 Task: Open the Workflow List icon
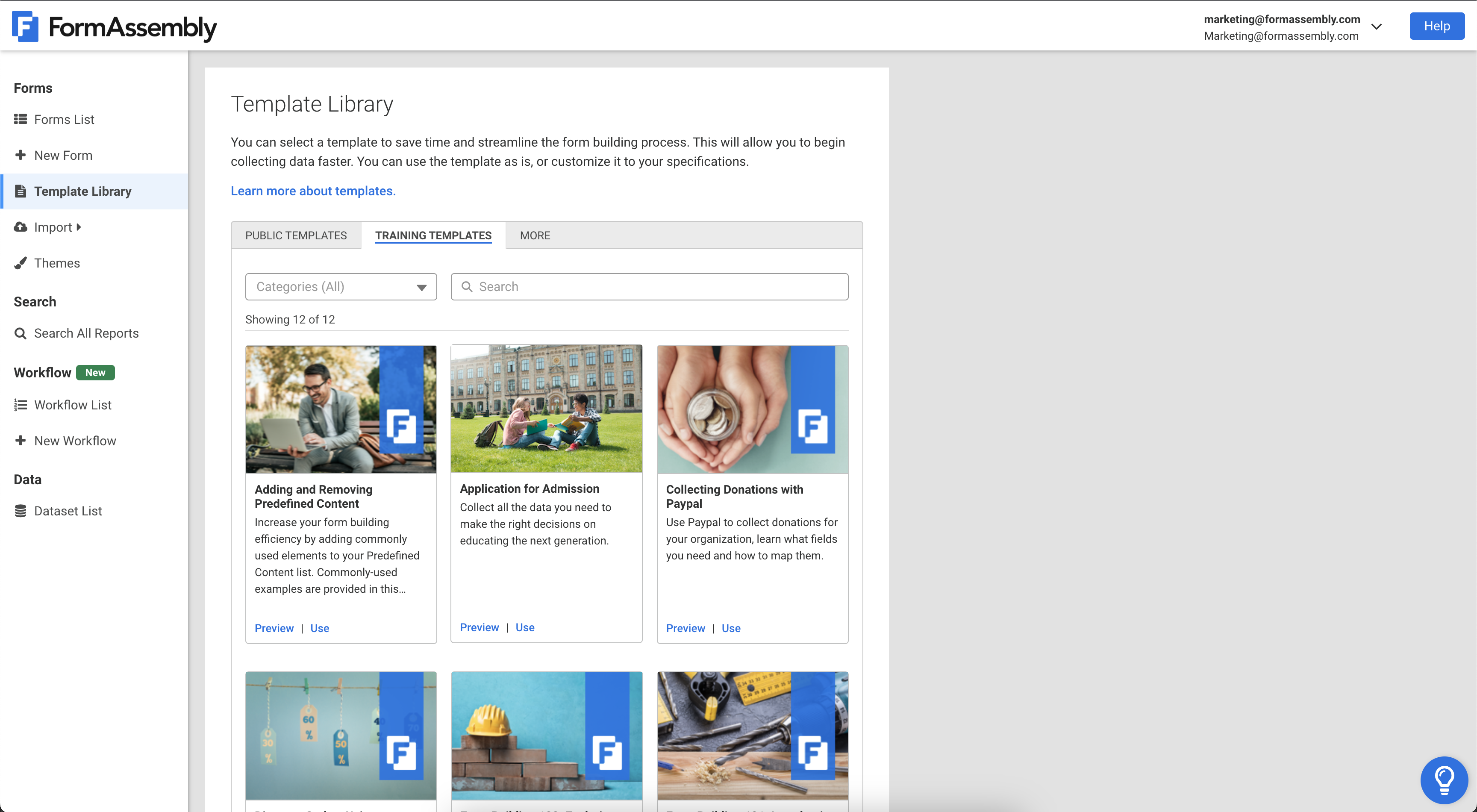[x=21, y=404]
